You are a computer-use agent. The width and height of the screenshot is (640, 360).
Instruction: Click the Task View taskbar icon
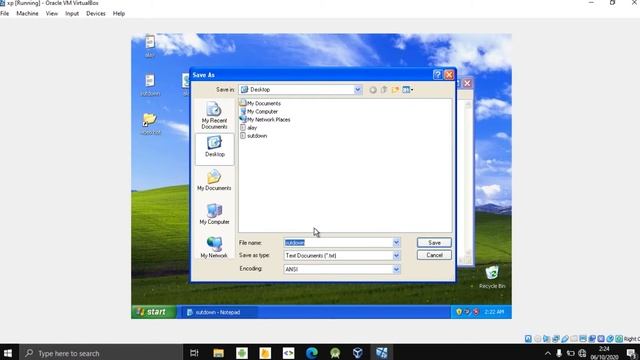(x=194, y=353)
